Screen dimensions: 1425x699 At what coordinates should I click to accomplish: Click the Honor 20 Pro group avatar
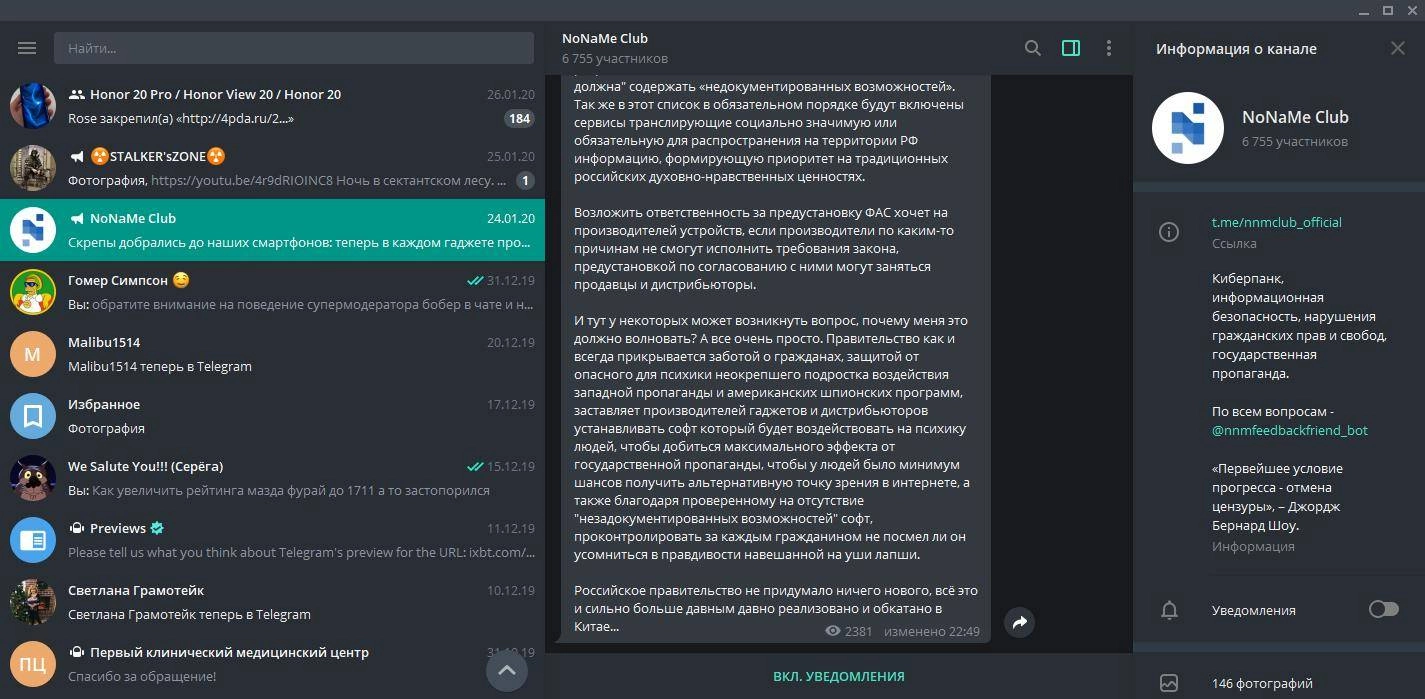coord(32,106)
